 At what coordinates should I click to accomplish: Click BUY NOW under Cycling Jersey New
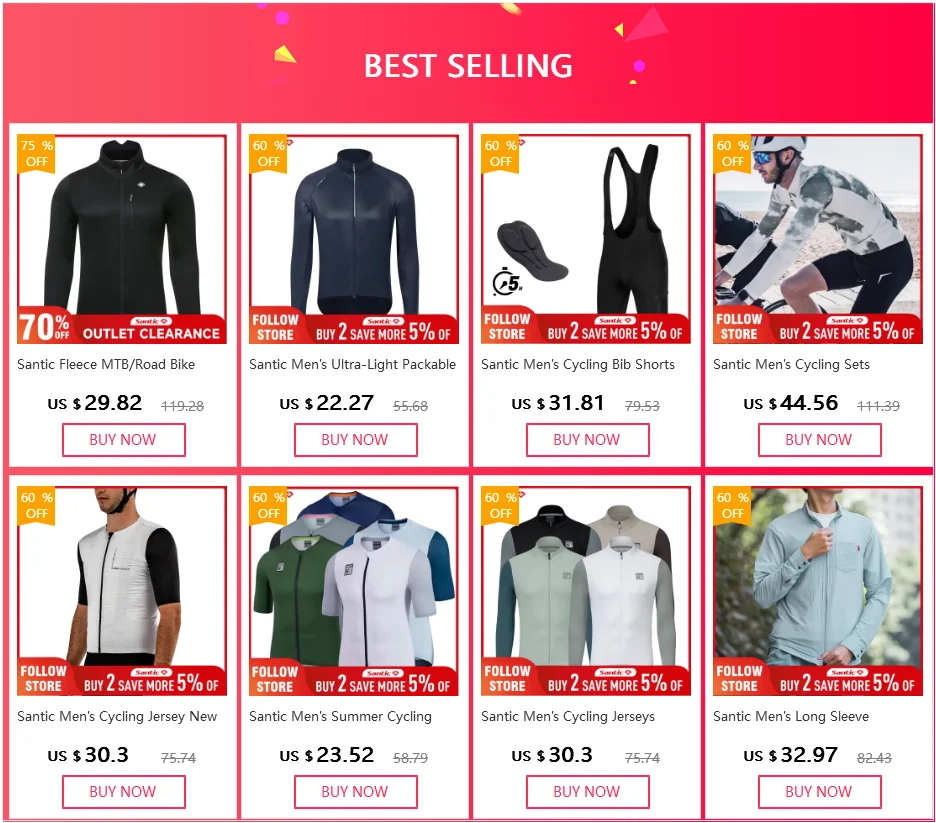click(x=124, y=792)
